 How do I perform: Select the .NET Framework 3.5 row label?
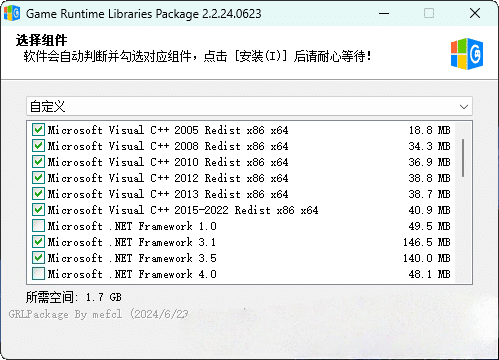tap(132, 258)
